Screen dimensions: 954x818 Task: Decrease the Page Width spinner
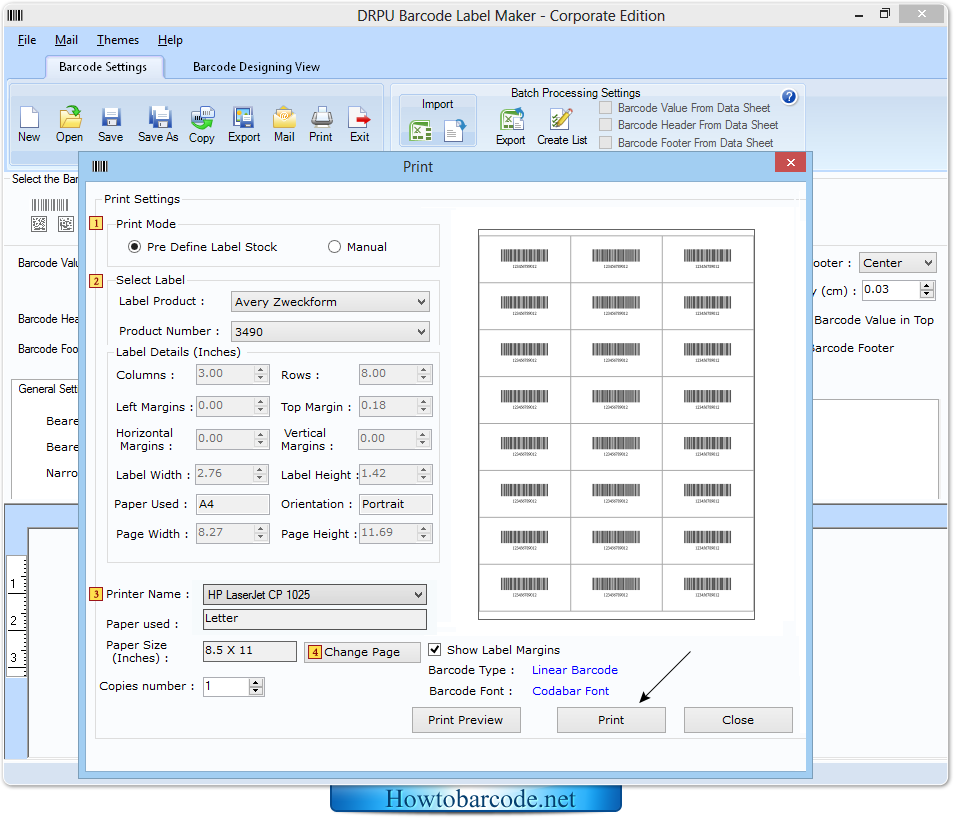point(260,537)
